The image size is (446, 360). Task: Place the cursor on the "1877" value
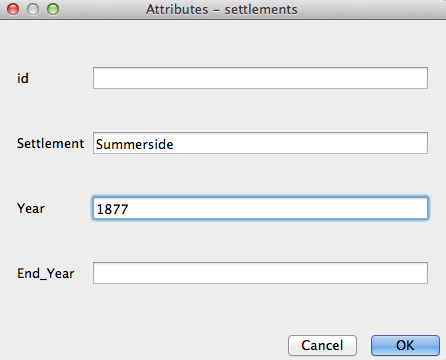tap(112, 209)
